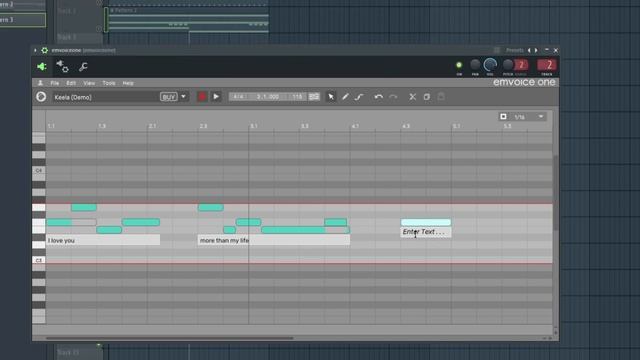Open the green gear plugin options in title bar
The width and height of the screenshot is (640, 360).
click(x=44, y=50)
